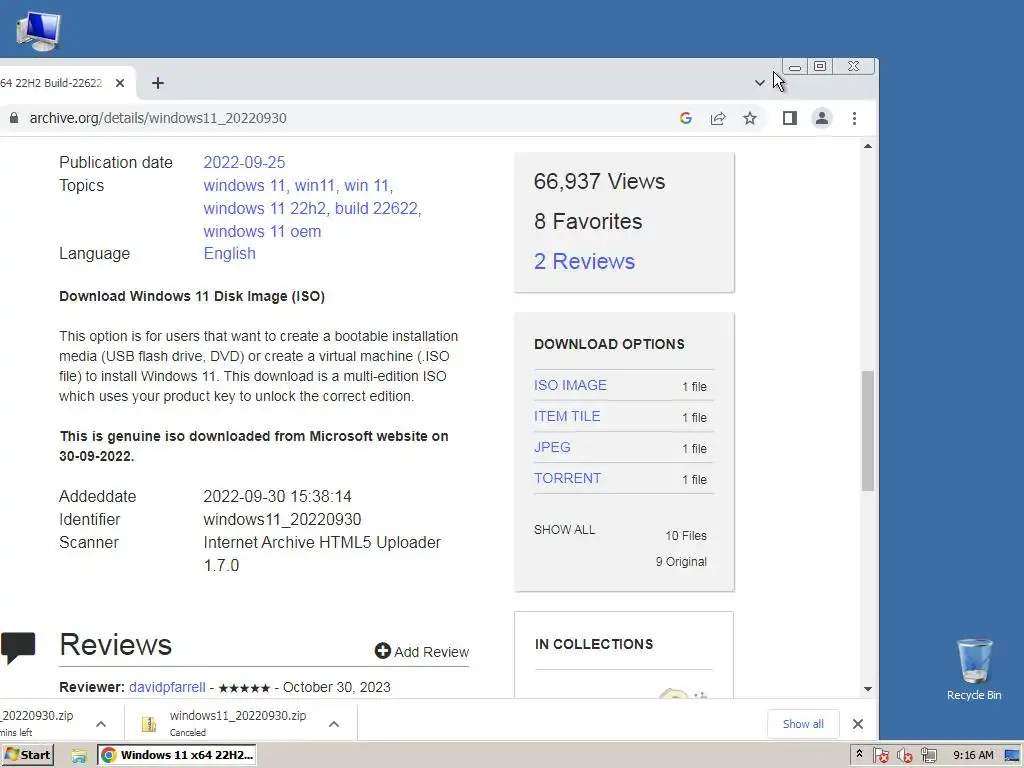Click the security flag tray icon
The image size is (1024, 768).
[x=880, y=756]
